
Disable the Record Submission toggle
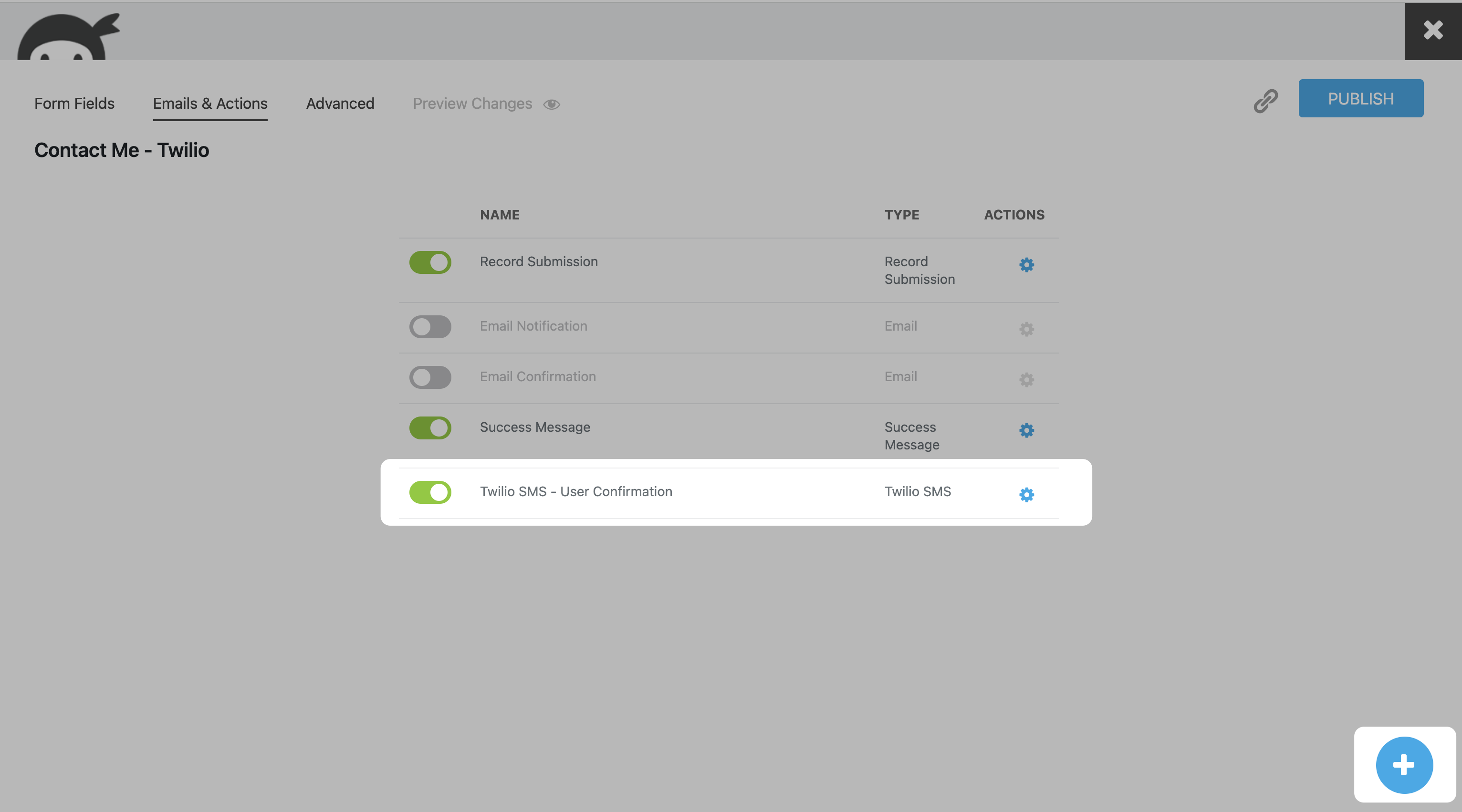(430, 262)
